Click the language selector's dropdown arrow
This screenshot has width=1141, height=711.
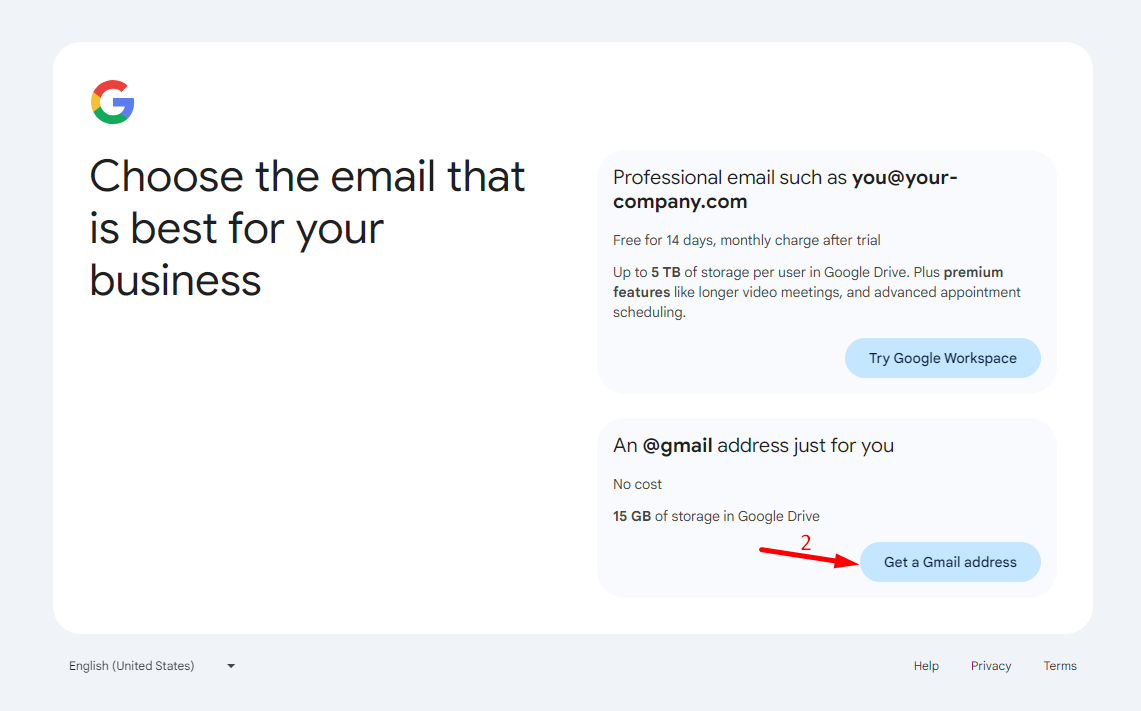(x=231, y=666)
